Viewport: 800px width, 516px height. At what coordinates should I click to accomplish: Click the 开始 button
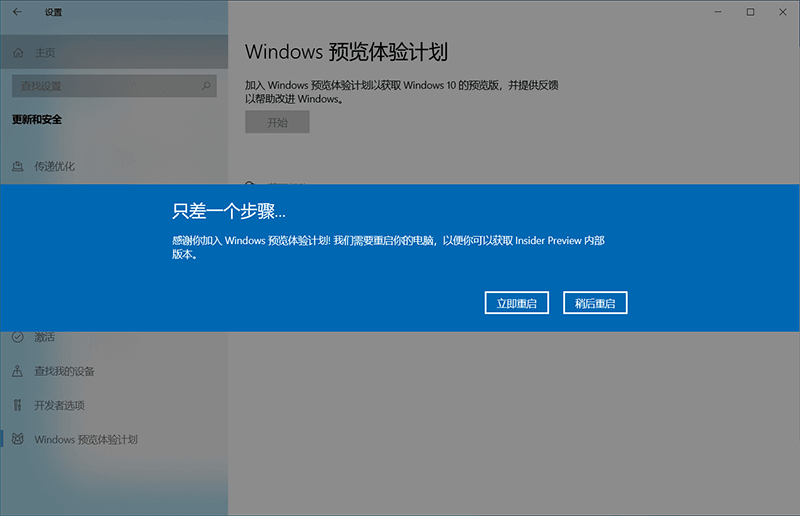pyautogui.click(x=277, y=122)
